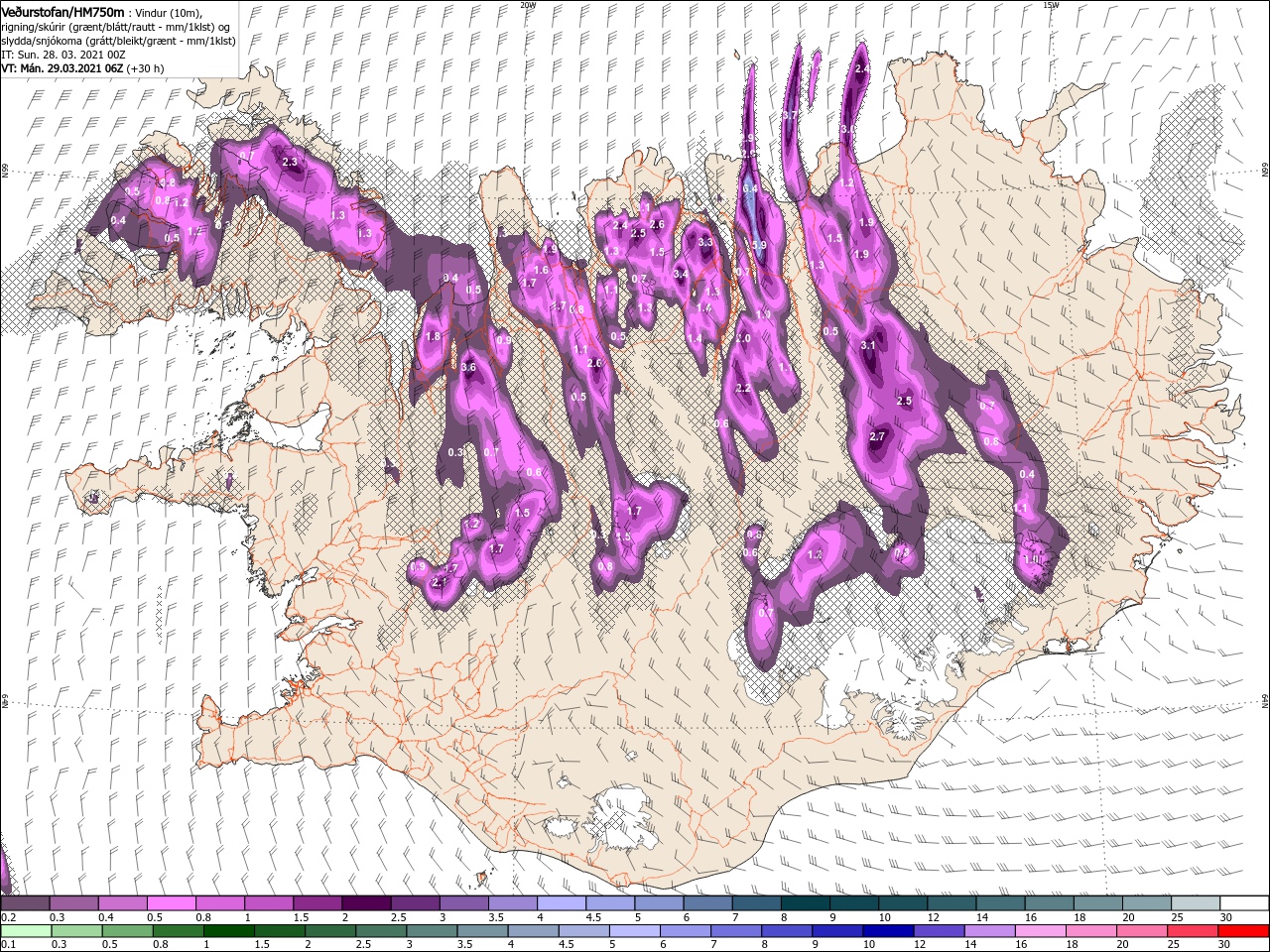Pick the bright red swatch ending lower scale
The image size is (1270, 952).
[1244, 931]
